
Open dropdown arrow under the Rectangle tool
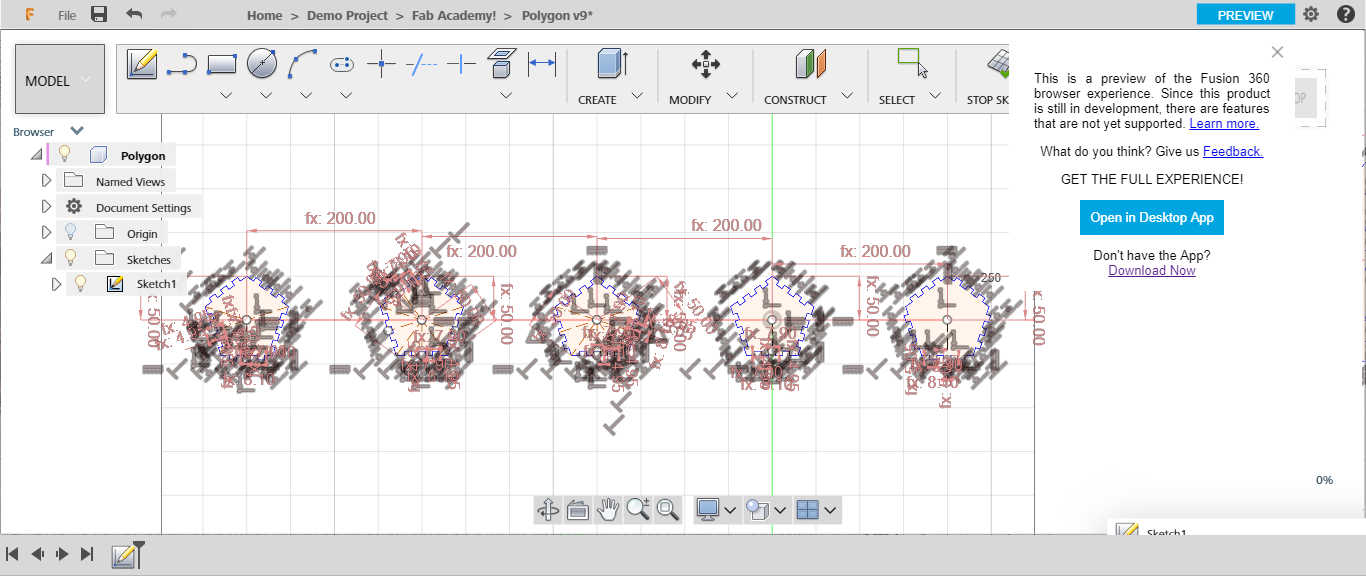pyautogui.click(x=225, y=95)
